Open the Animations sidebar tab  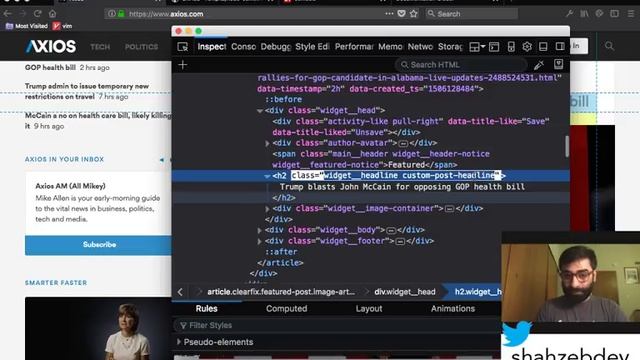click(453, 309)
